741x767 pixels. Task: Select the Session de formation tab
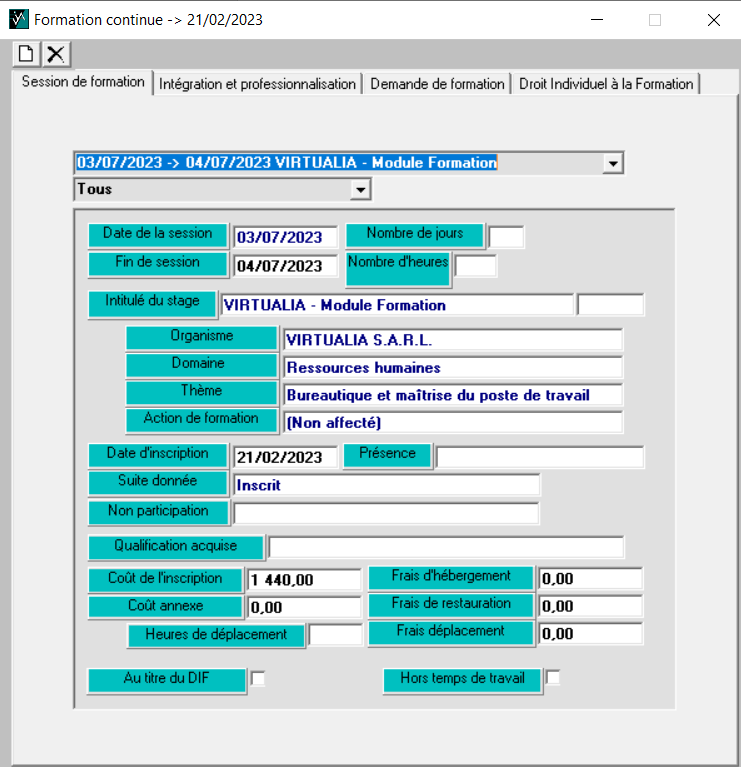coord(83,82)
